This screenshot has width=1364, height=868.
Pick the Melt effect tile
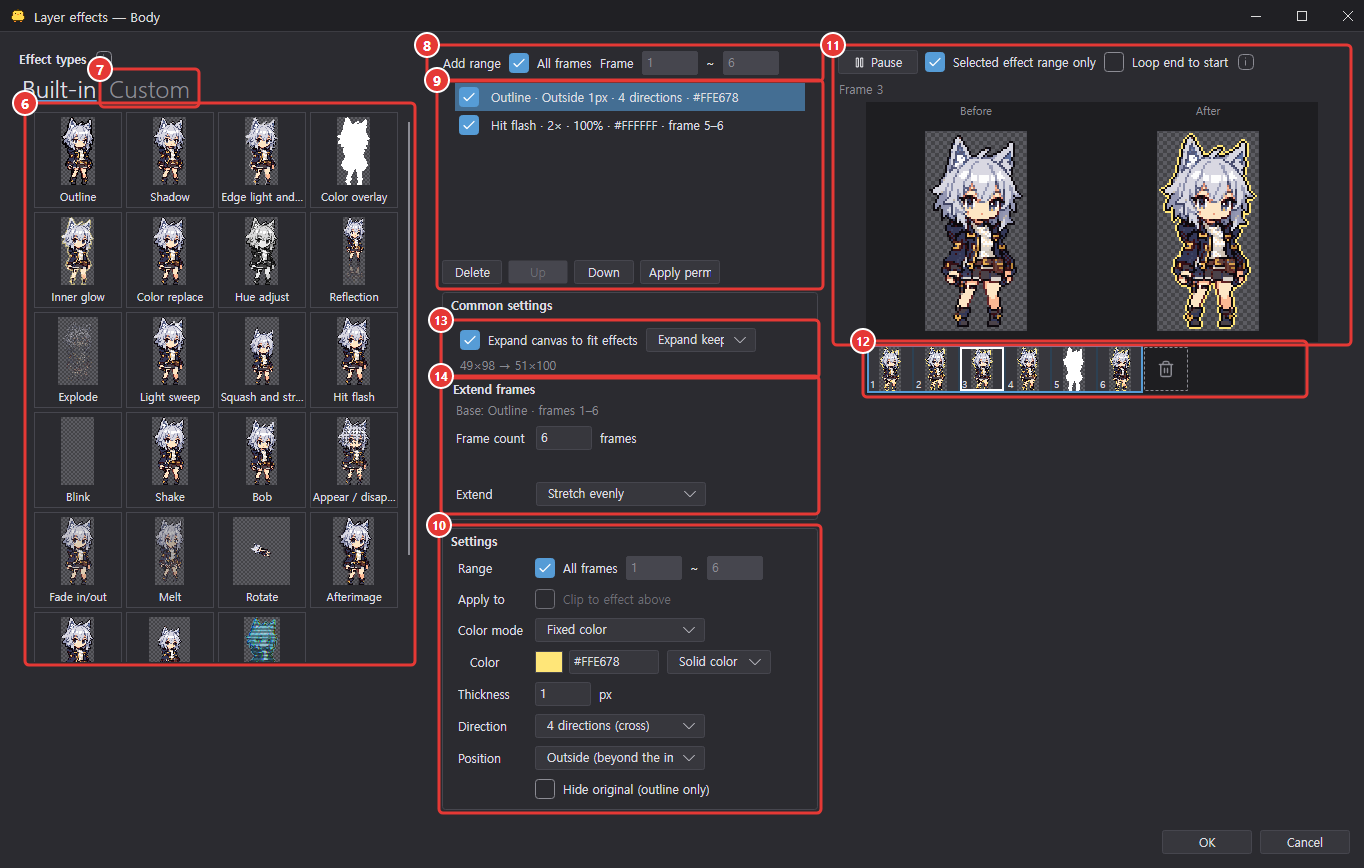click(170, 559)
